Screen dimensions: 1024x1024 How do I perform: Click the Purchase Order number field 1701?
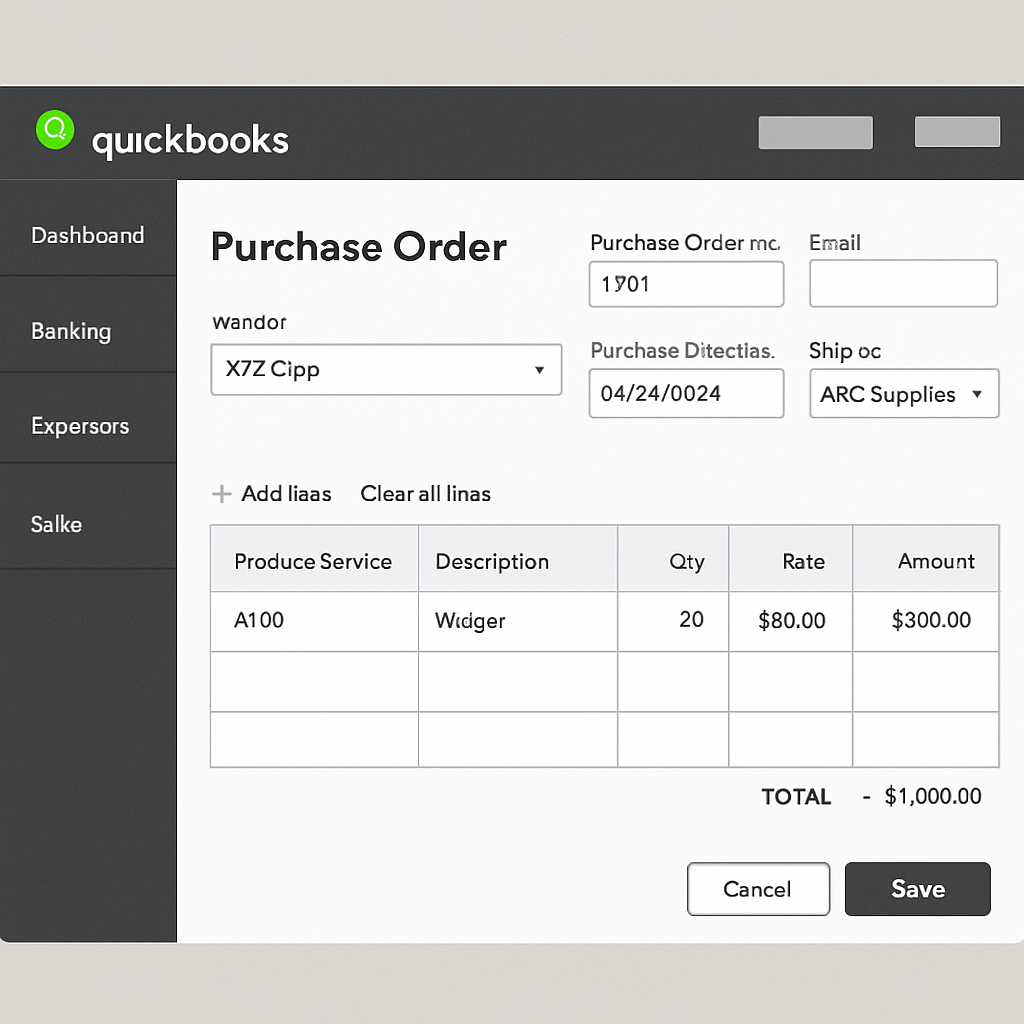(686, 284)
